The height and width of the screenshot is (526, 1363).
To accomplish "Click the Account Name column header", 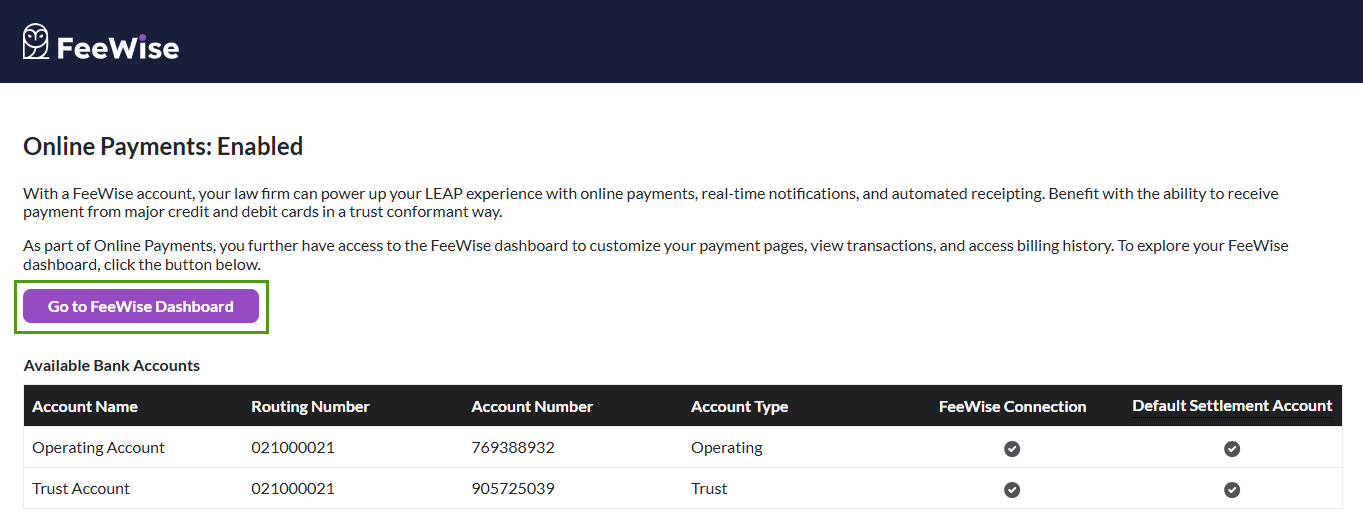I will pyautogui.click(x=85, y=407).
